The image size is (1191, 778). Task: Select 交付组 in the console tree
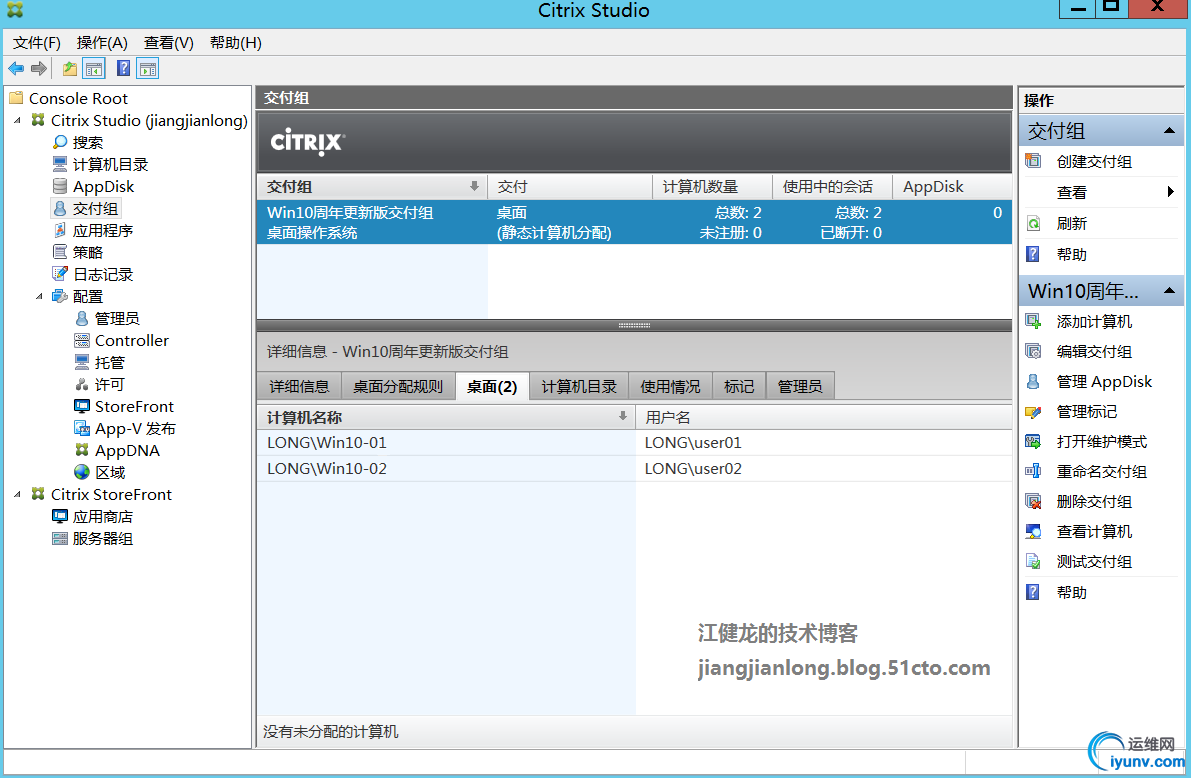tap(95, 208)
